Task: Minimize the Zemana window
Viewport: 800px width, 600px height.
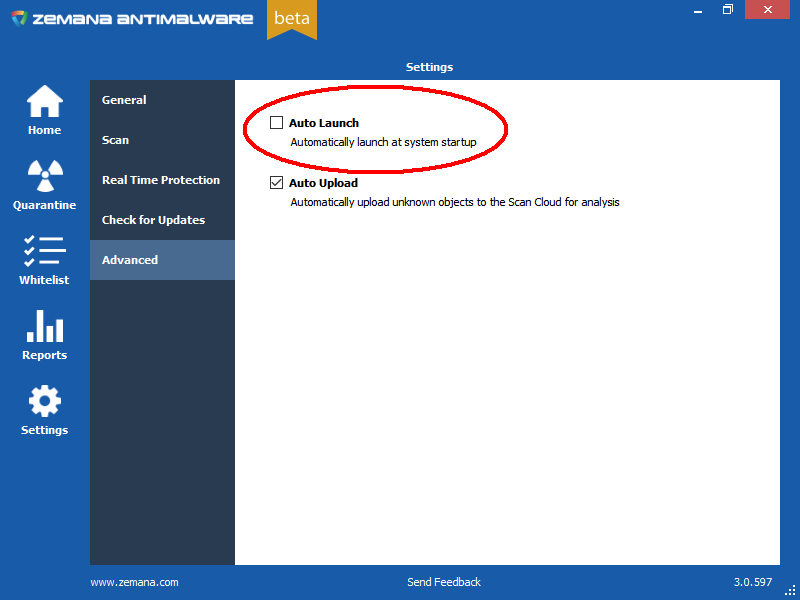Action: [x=698, y=10]
